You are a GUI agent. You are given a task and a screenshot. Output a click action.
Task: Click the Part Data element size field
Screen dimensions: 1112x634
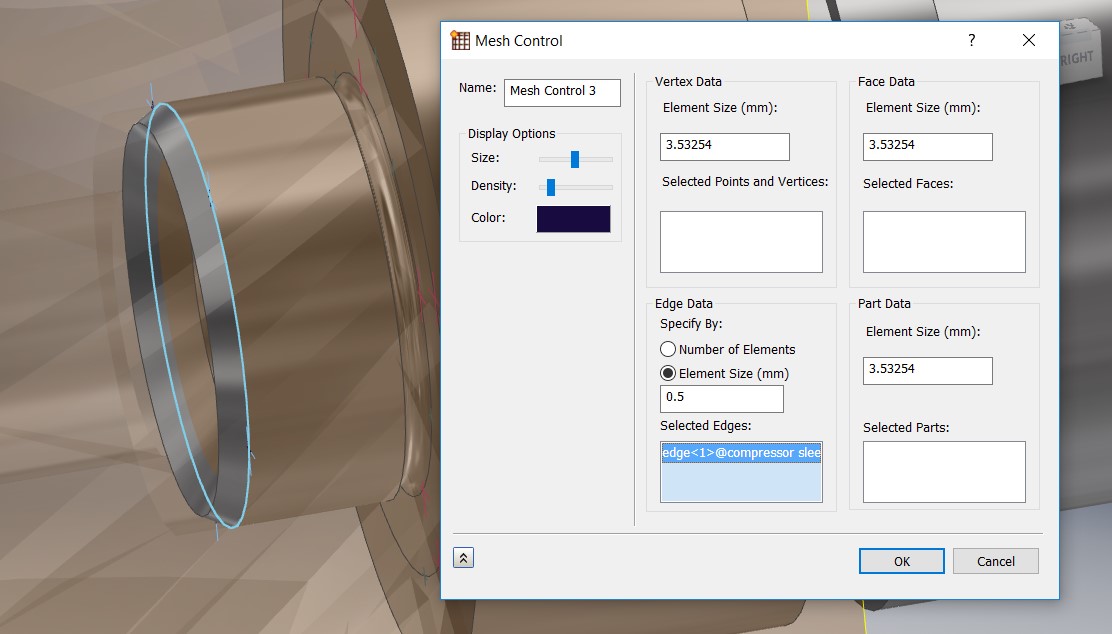(x=927, y=370)
